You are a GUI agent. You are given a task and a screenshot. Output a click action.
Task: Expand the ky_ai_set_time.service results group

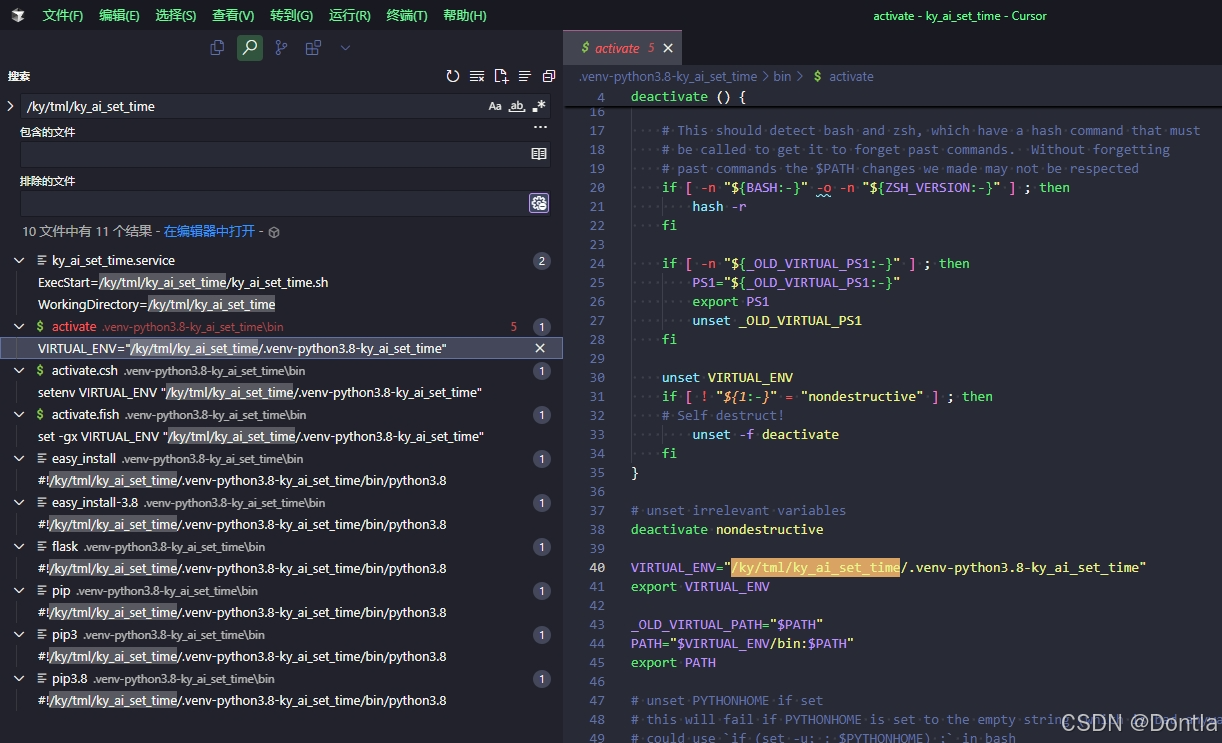click(19, 260)
